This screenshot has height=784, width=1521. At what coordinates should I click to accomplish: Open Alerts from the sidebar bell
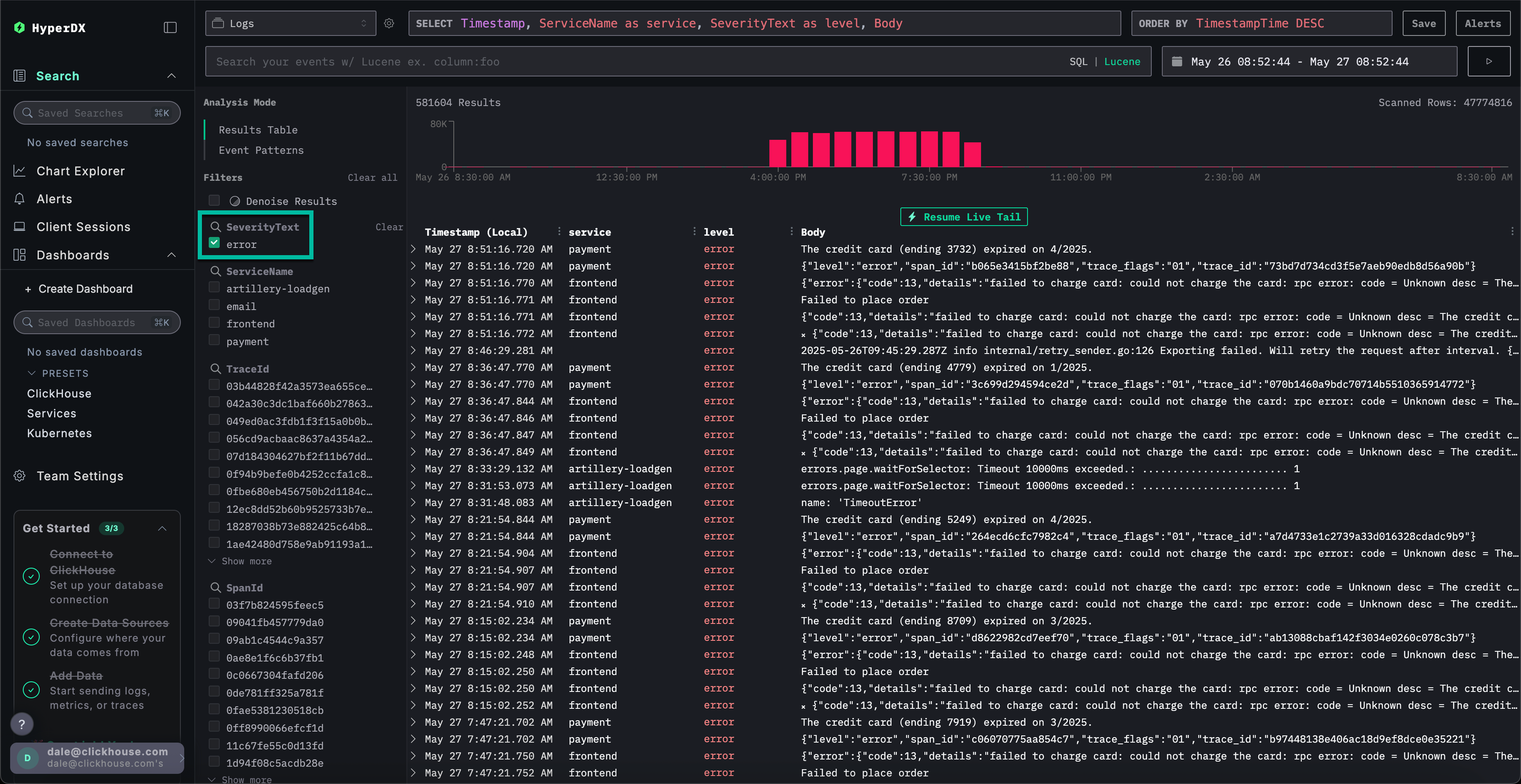coord(19,199)
